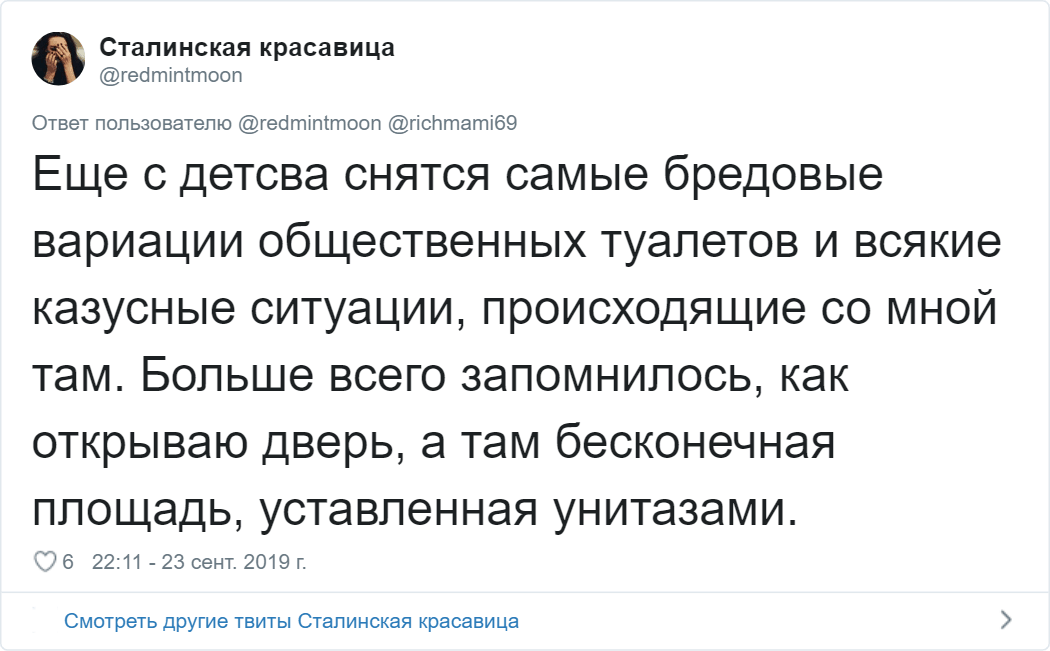This screenshot has width=1050, height=651.
Task: Click the word происходящие in the tweet
Action: [644, 309]
